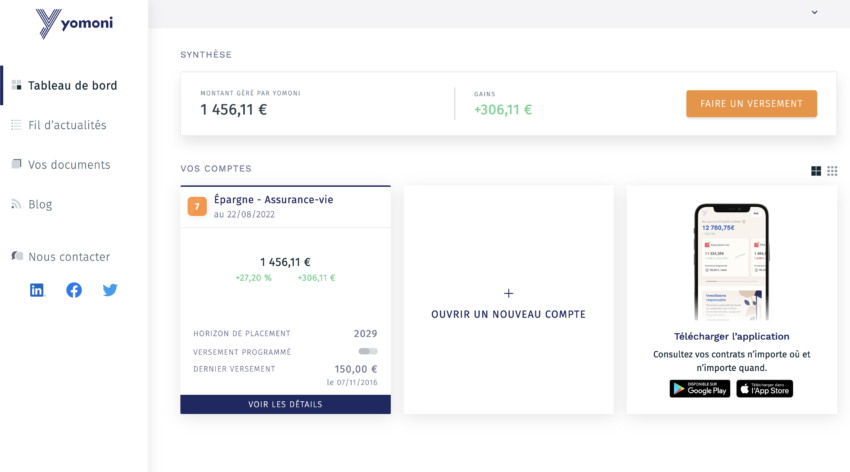Open the Blog page
Screen dimensions: 850x472
point(40,204)
